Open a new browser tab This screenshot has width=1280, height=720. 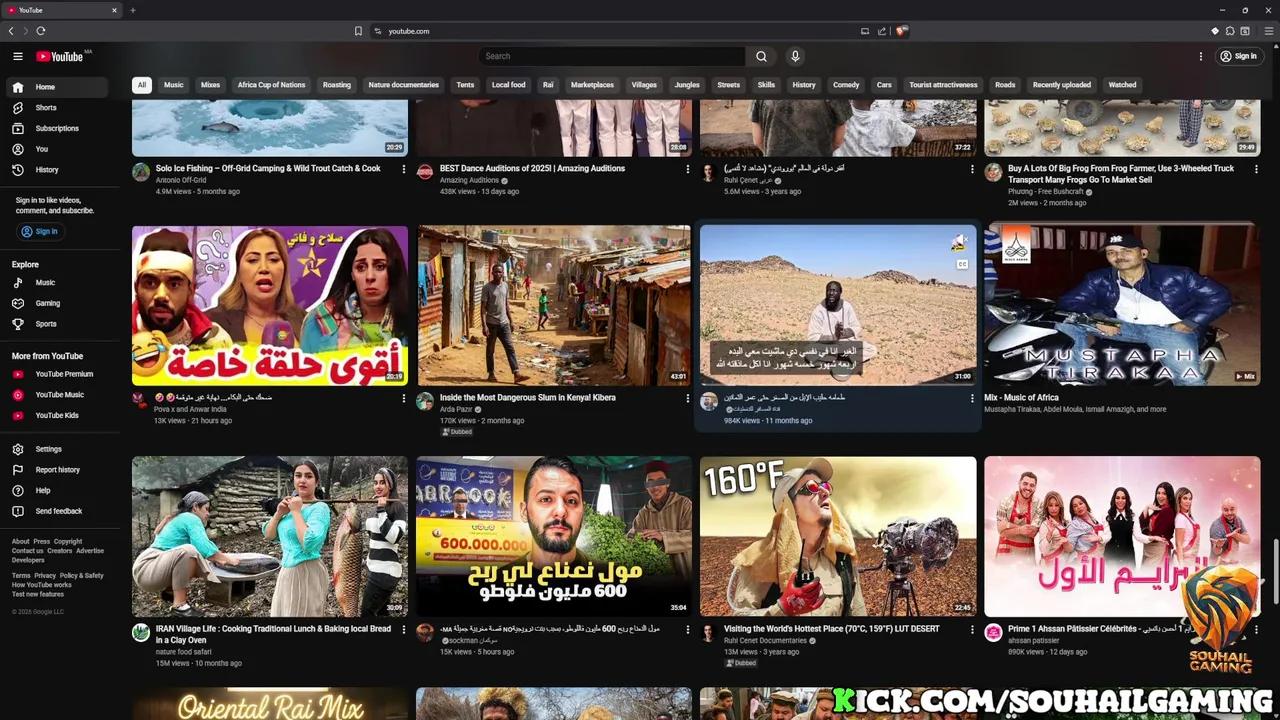(132, 10)
